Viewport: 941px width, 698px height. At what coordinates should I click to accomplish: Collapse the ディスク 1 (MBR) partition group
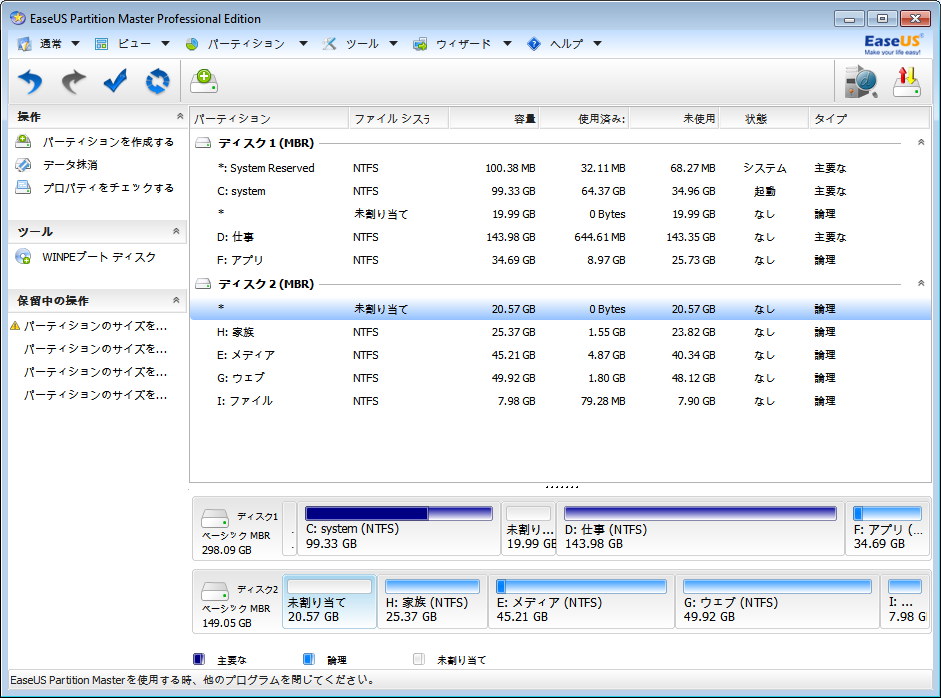tap(921, 142)
